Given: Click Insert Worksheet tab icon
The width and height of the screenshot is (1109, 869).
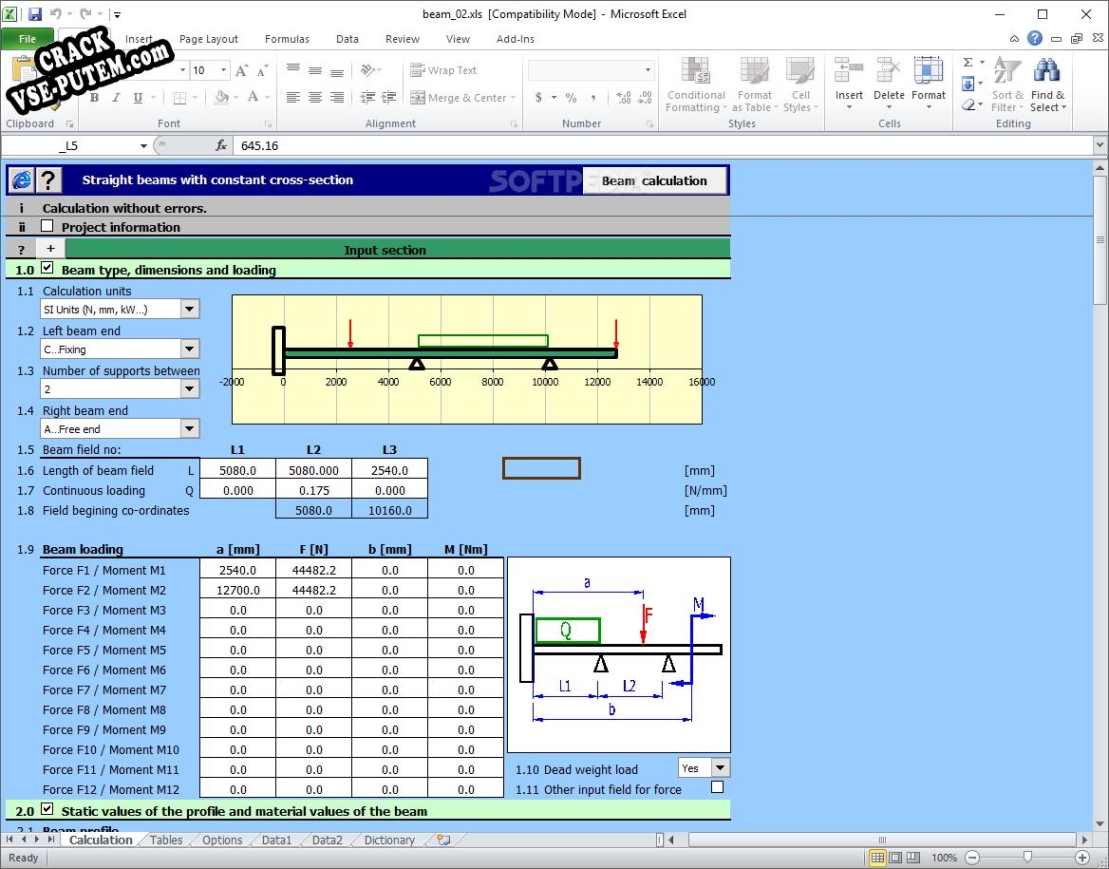Looking at the screenshot, I should [443, 839].
